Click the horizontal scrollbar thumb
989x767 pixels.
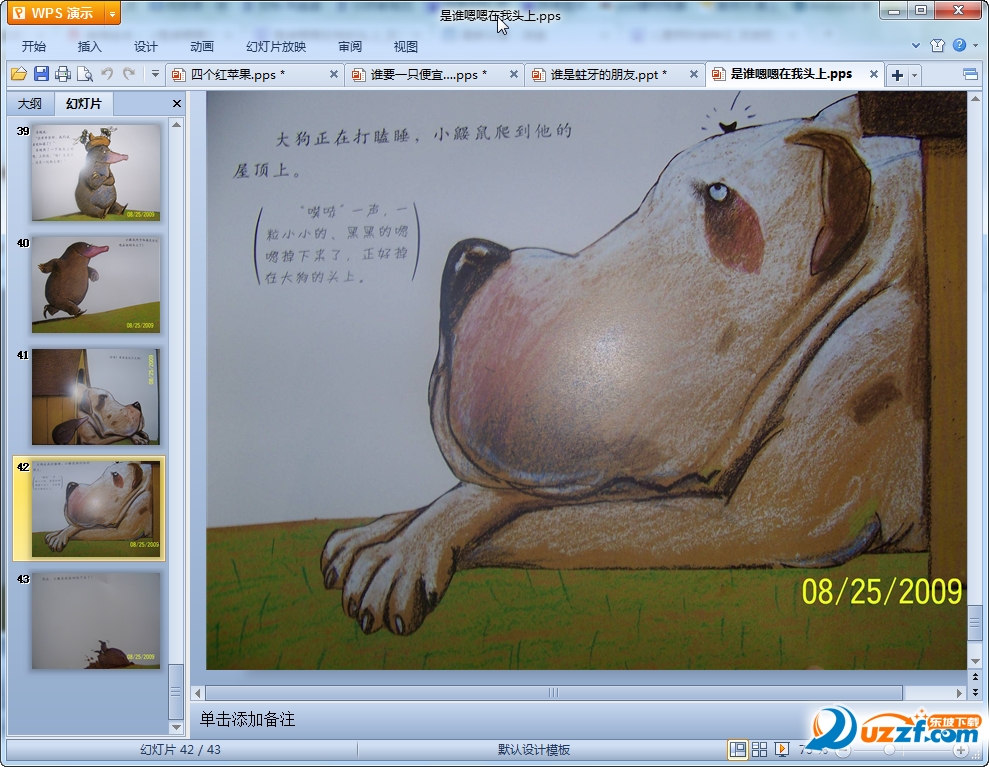[x=554, y=693]
